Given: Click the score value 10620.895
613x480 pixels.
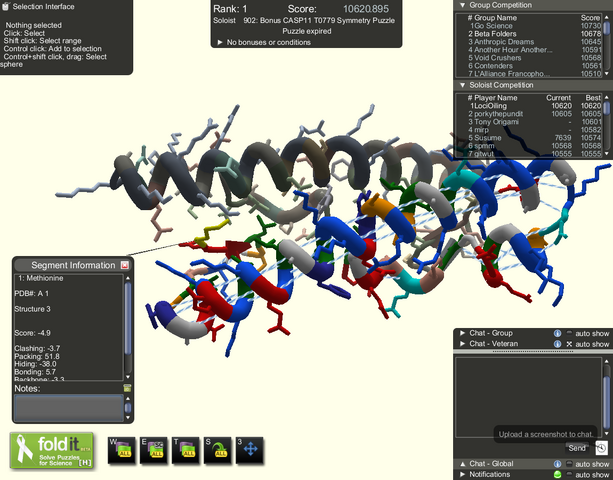Looking at the screenshot, I should (x=366, y=9).
